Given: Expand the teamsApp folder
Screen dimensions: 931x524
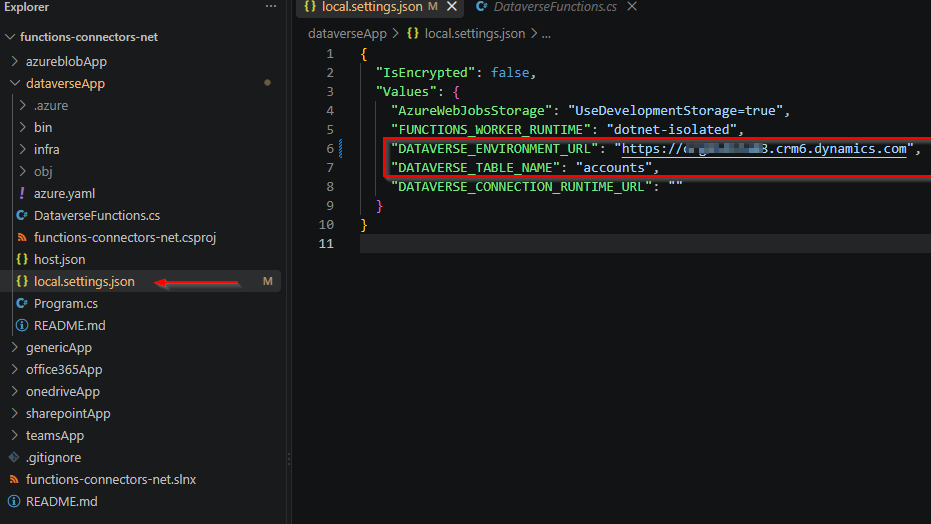Looking at the screenshot, I should pyautogui.click(x=15, y=435).
